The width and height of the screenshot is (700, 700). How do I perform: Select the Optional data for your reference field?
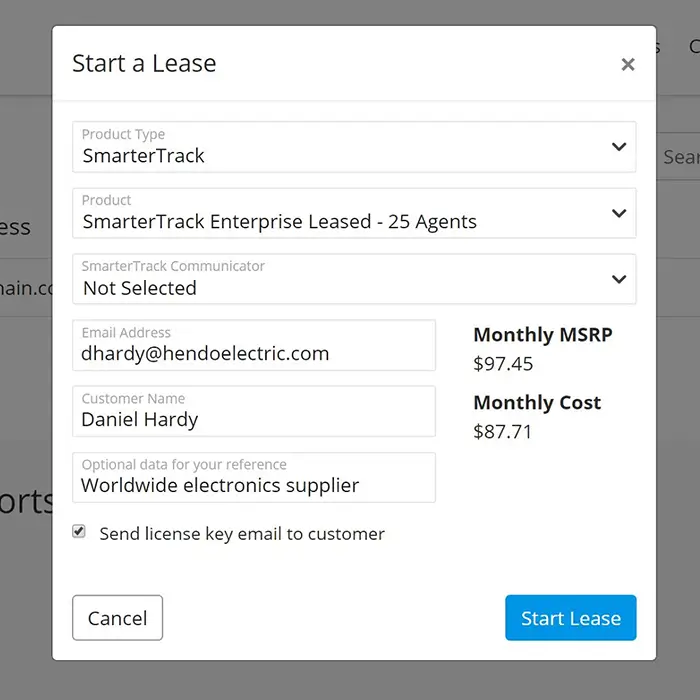click(x=254, y=477)
